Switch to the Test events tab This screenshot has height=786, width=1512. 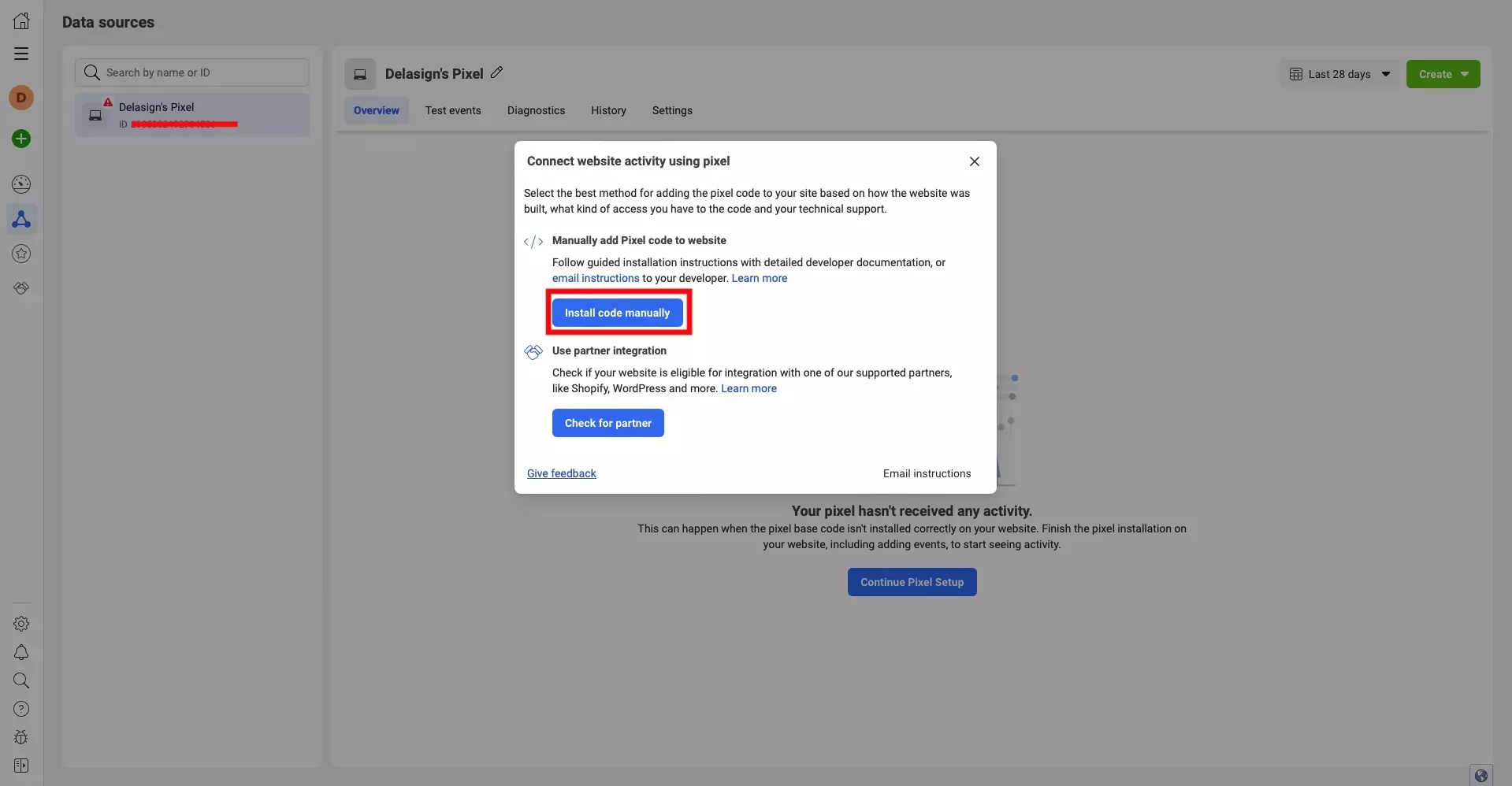[452, 110]
